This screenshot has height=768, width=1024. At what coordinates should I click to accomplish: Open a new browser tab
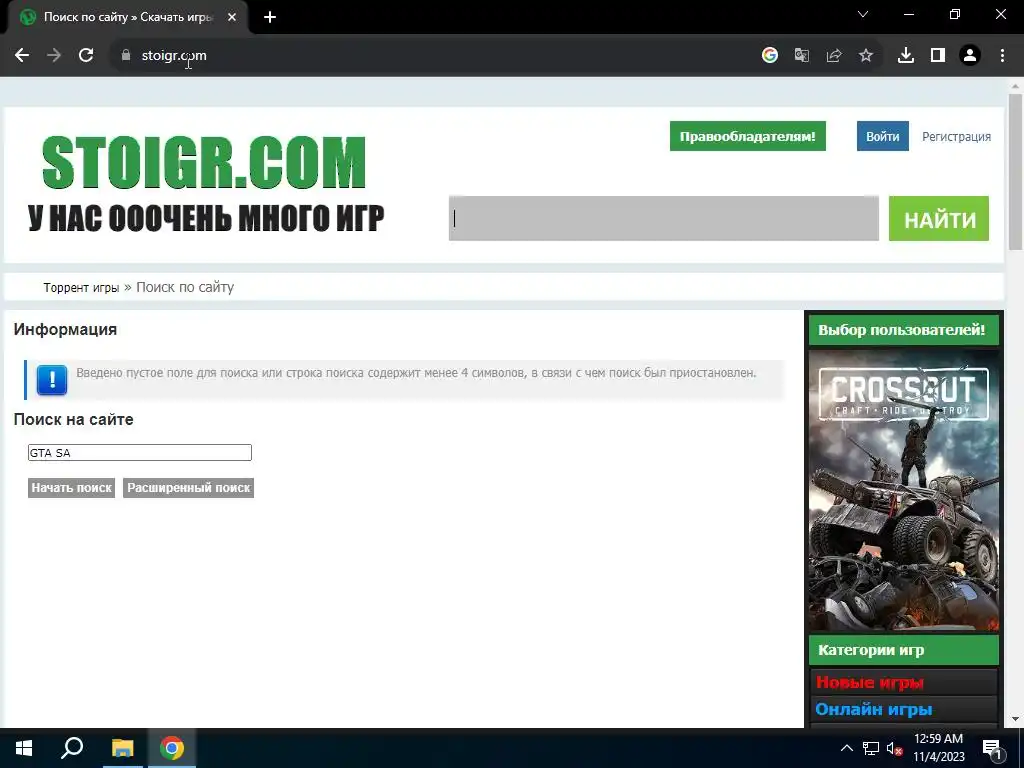pyautogui.click(x=270, y=17)
